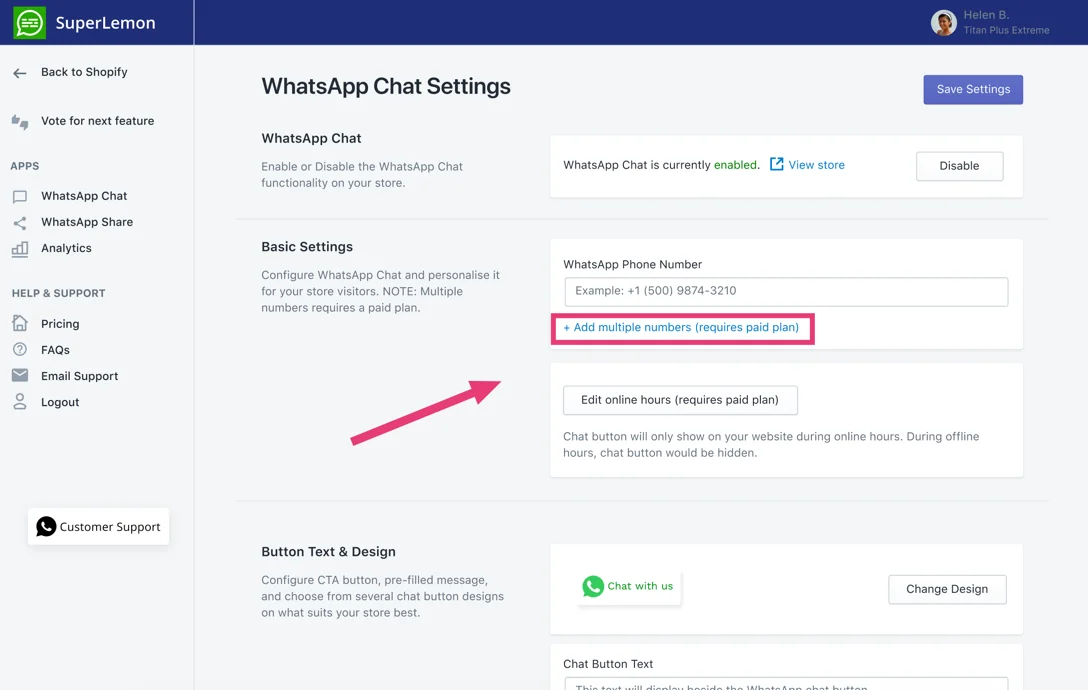Disable the WhatsApp Chat functionality

(x=959, y=166)
